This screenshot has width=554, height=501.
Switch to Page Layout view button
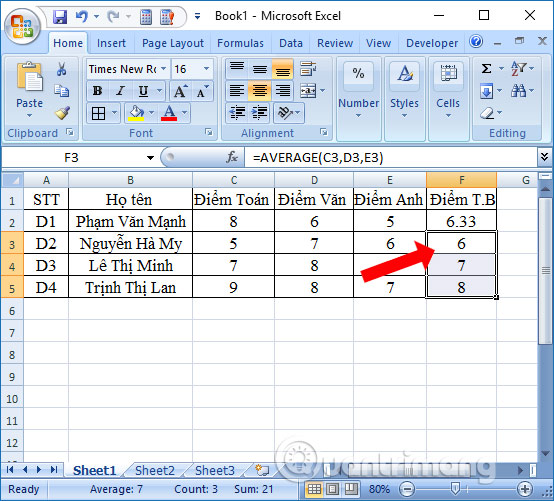(332, 489)
